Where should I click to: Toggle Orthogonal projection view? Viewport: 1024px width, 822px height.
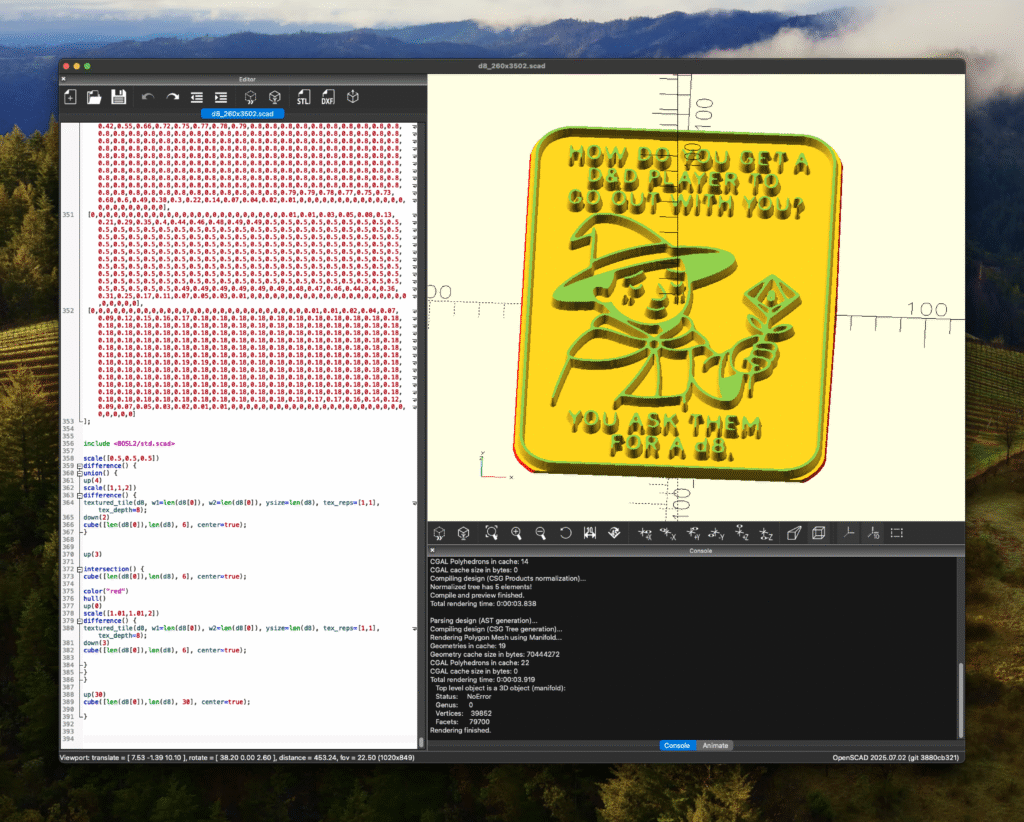coord(819,534)
